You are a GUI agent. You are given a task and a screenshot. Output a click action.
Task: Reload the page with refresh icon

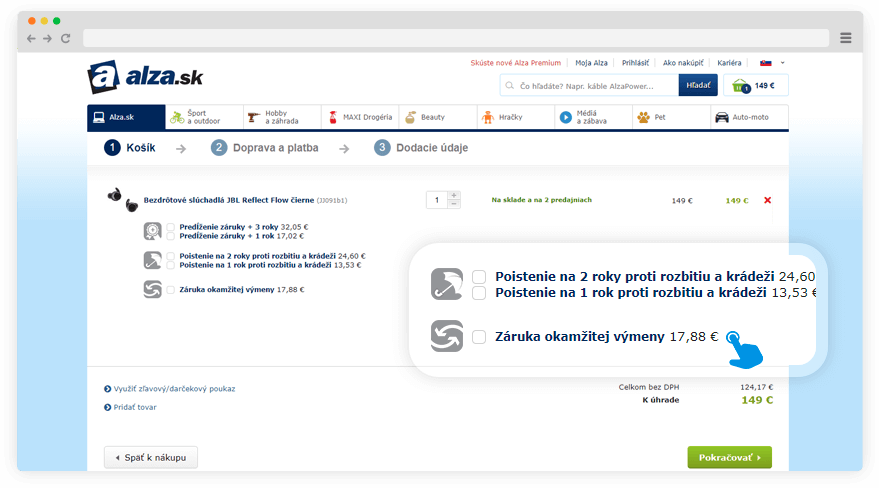(66, 38)
